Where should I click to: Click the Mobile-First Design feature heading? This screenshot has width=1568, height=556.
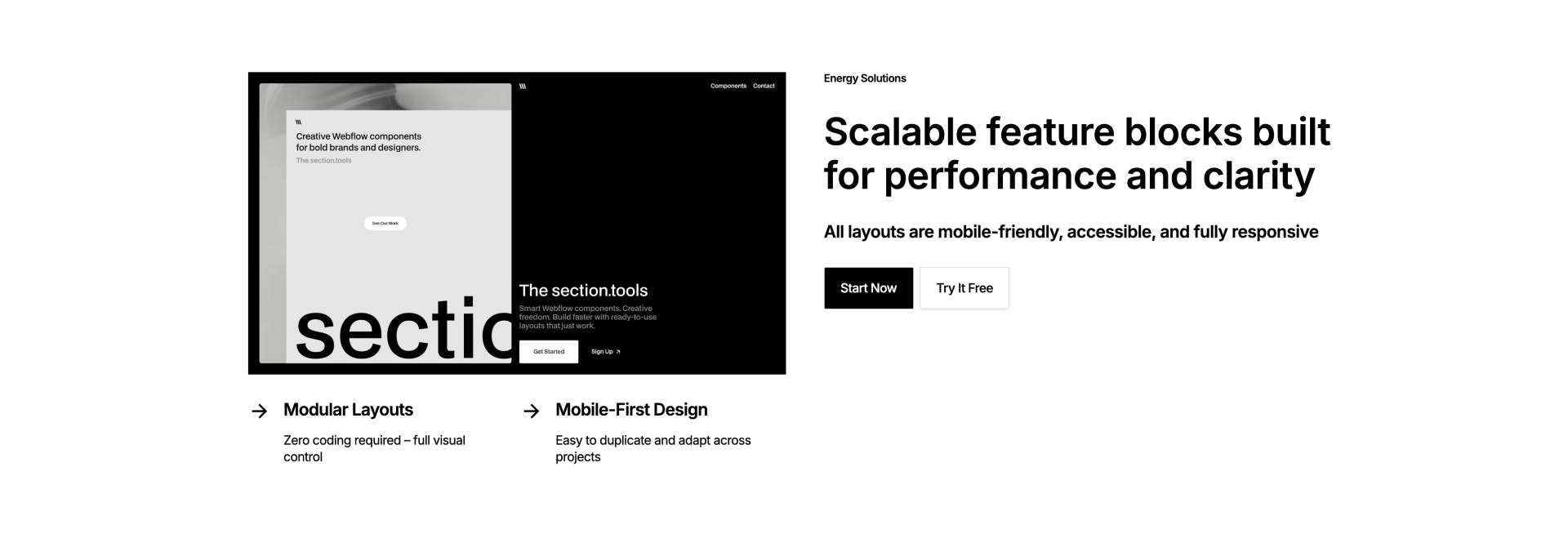click(630, 410)
